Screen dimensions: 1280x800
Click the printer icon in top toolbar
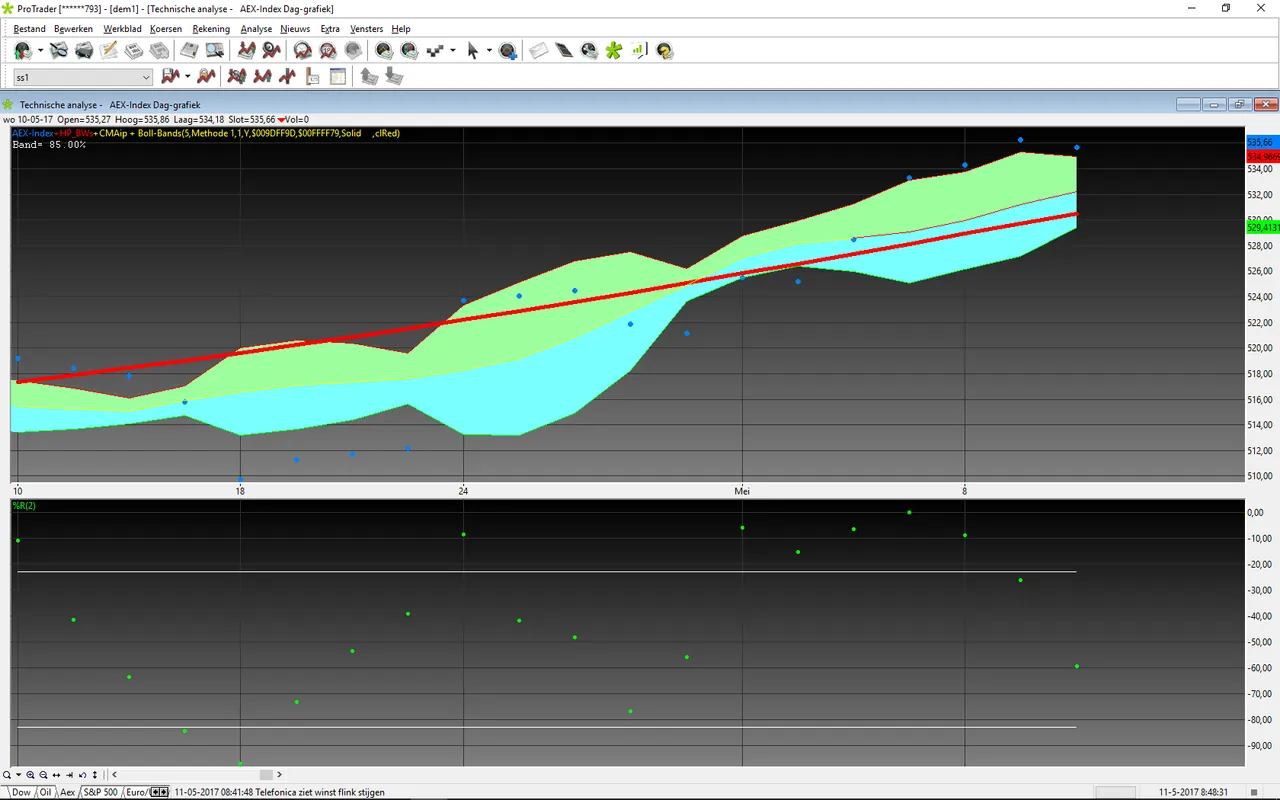pyautogui.click(x=84, y=50)
